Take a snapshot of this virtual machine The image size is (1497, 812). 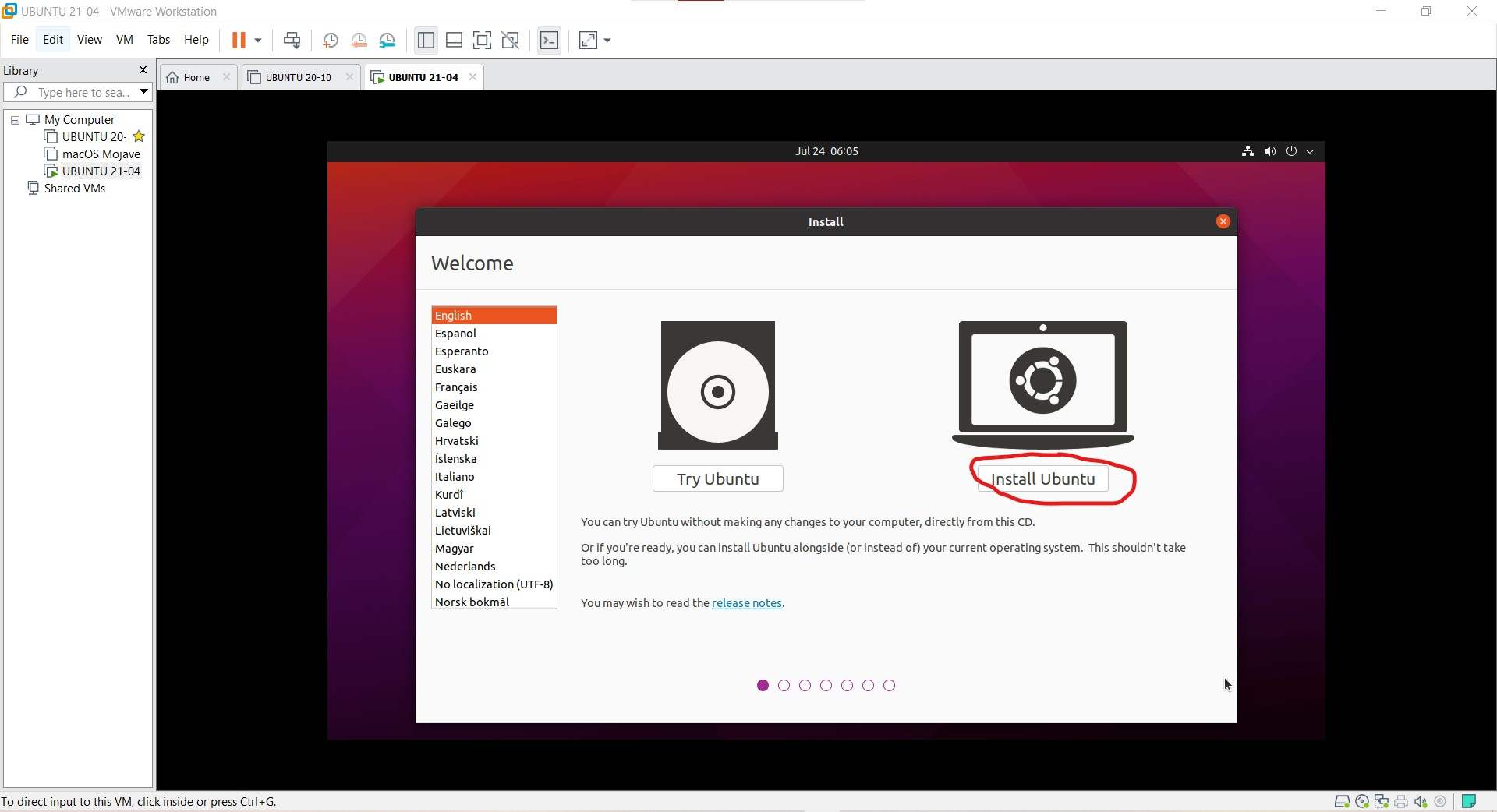(331, 40)
